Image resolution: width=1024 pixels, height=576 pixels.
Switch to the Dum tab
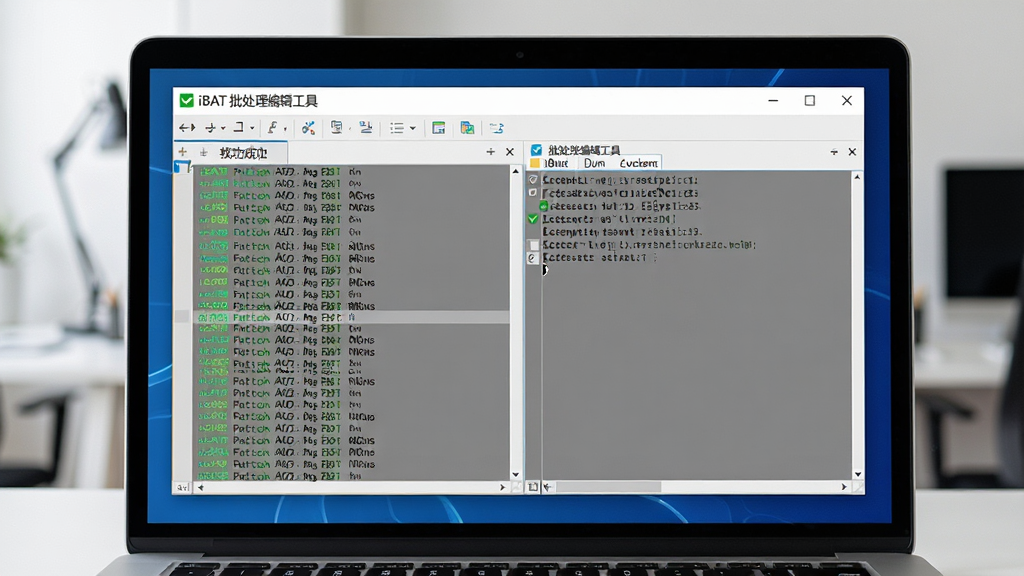[x=595, y=163]
